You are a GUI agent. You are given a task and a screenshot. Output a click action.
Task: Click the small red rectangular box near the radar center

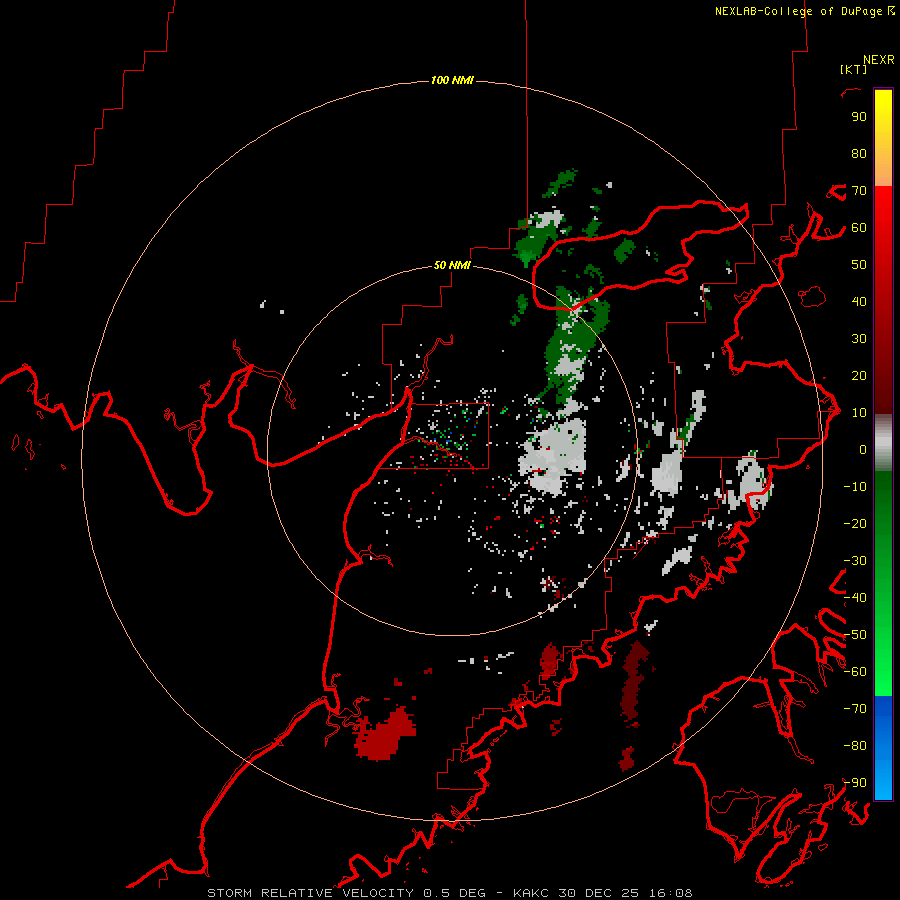tap(449, 436)
